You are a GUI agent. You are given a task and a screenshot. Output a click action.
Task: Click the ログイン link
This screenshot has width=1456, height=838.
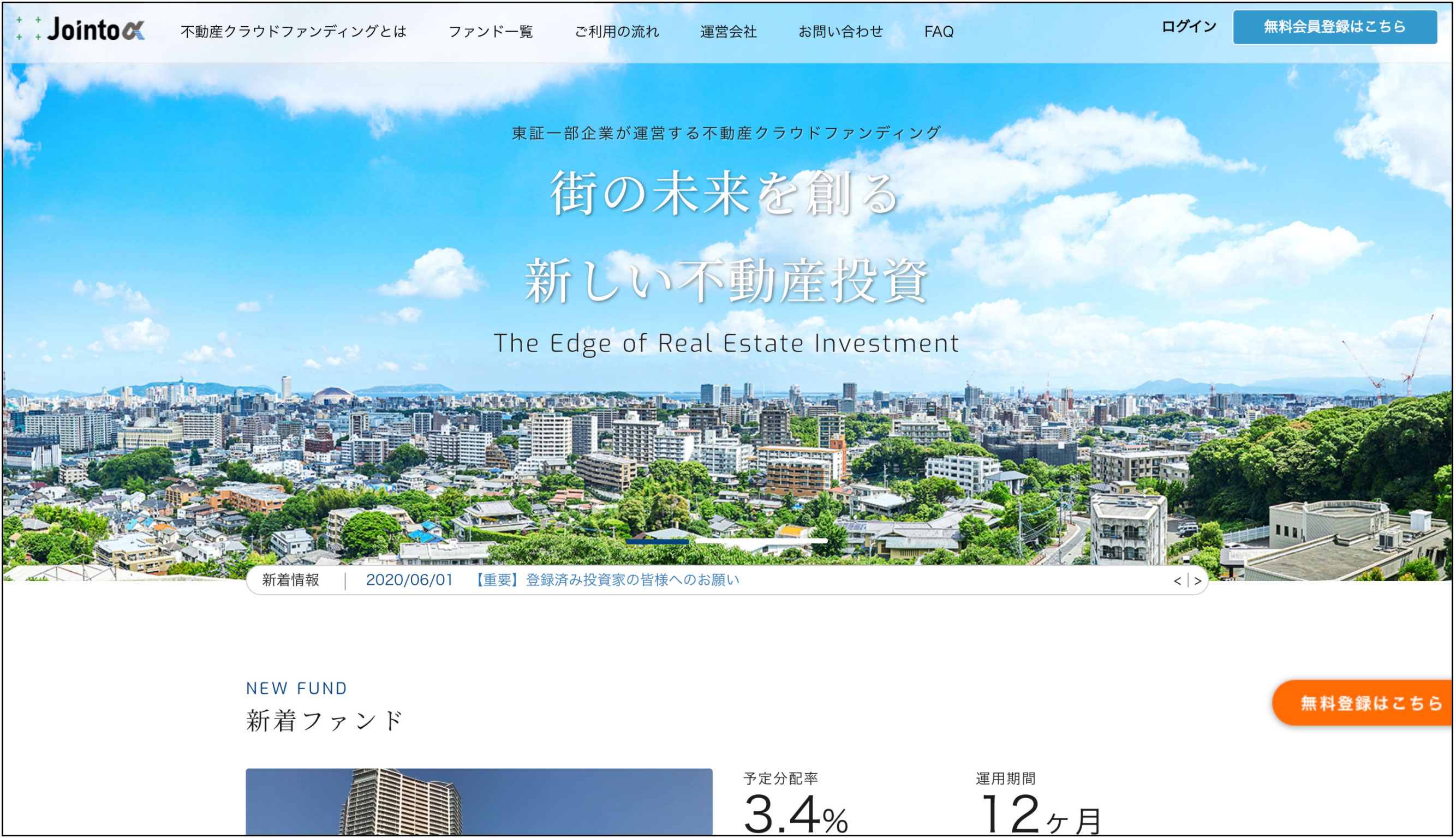pos(1189,27)
